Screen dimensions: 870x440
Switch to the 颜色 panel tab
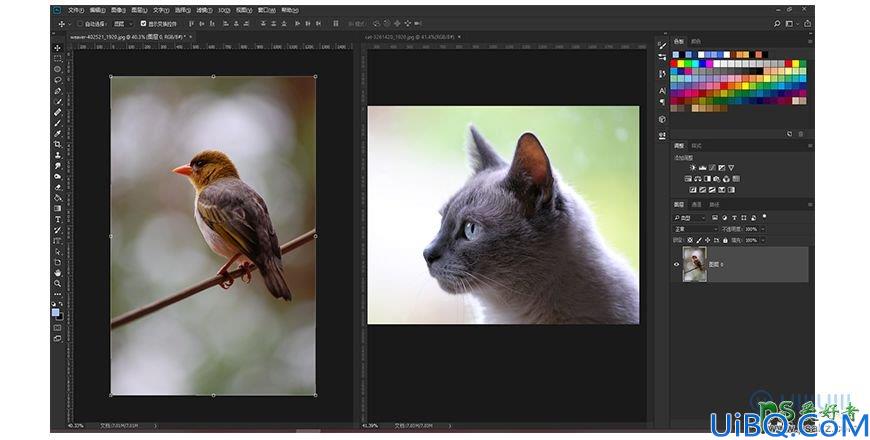(x=696, y=42)
